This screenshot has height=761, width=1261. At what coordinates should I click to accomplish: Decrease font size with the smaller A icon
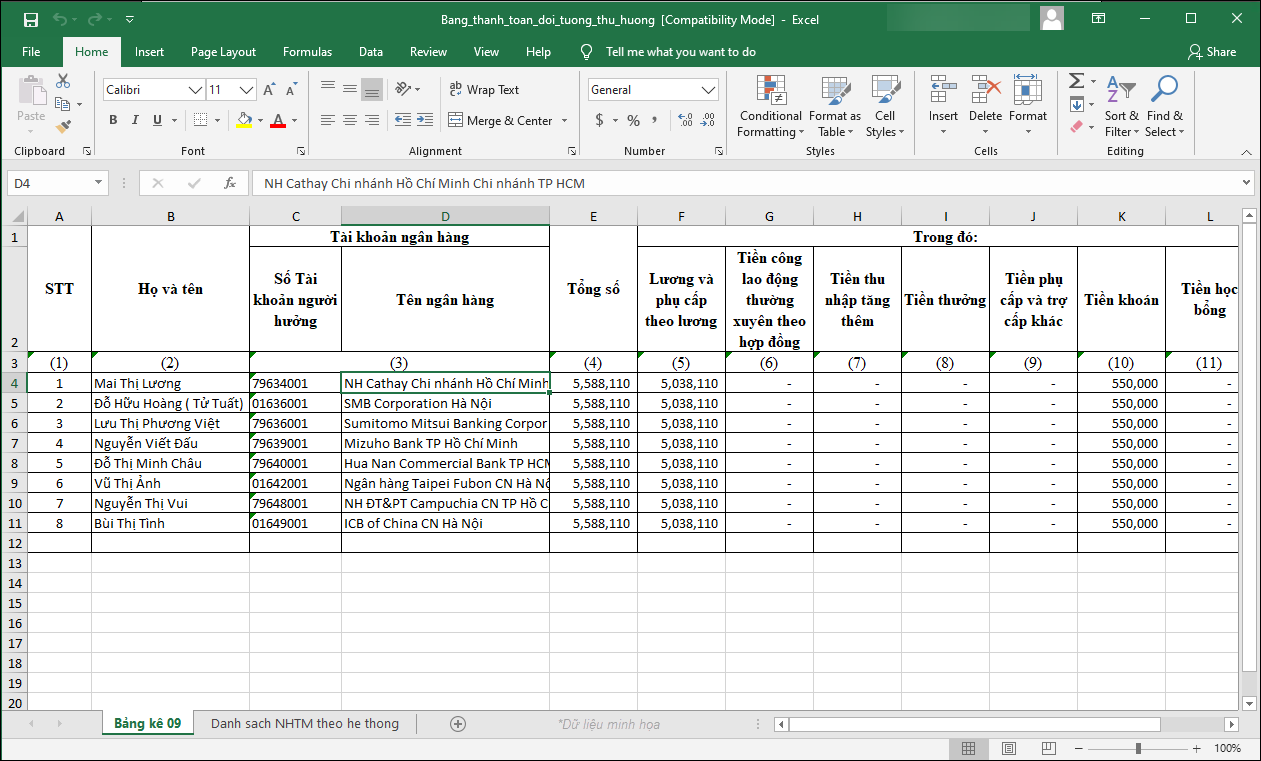(290, 90)
